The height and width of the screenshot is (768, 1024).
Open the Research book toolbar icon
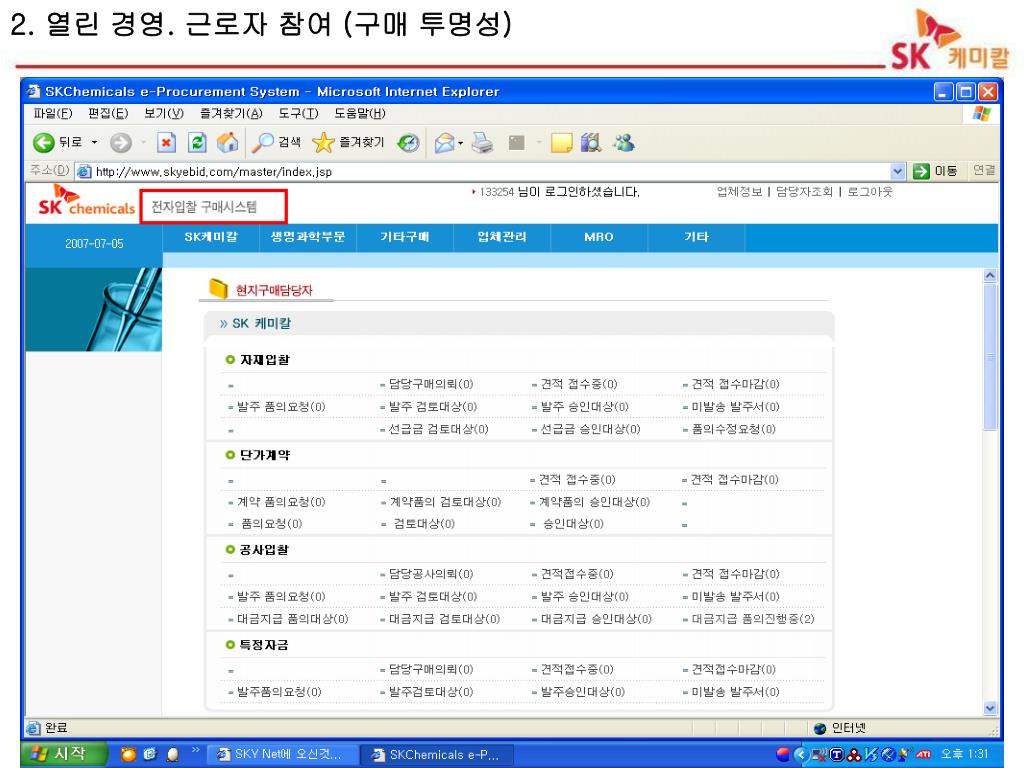tap(591, 142)
